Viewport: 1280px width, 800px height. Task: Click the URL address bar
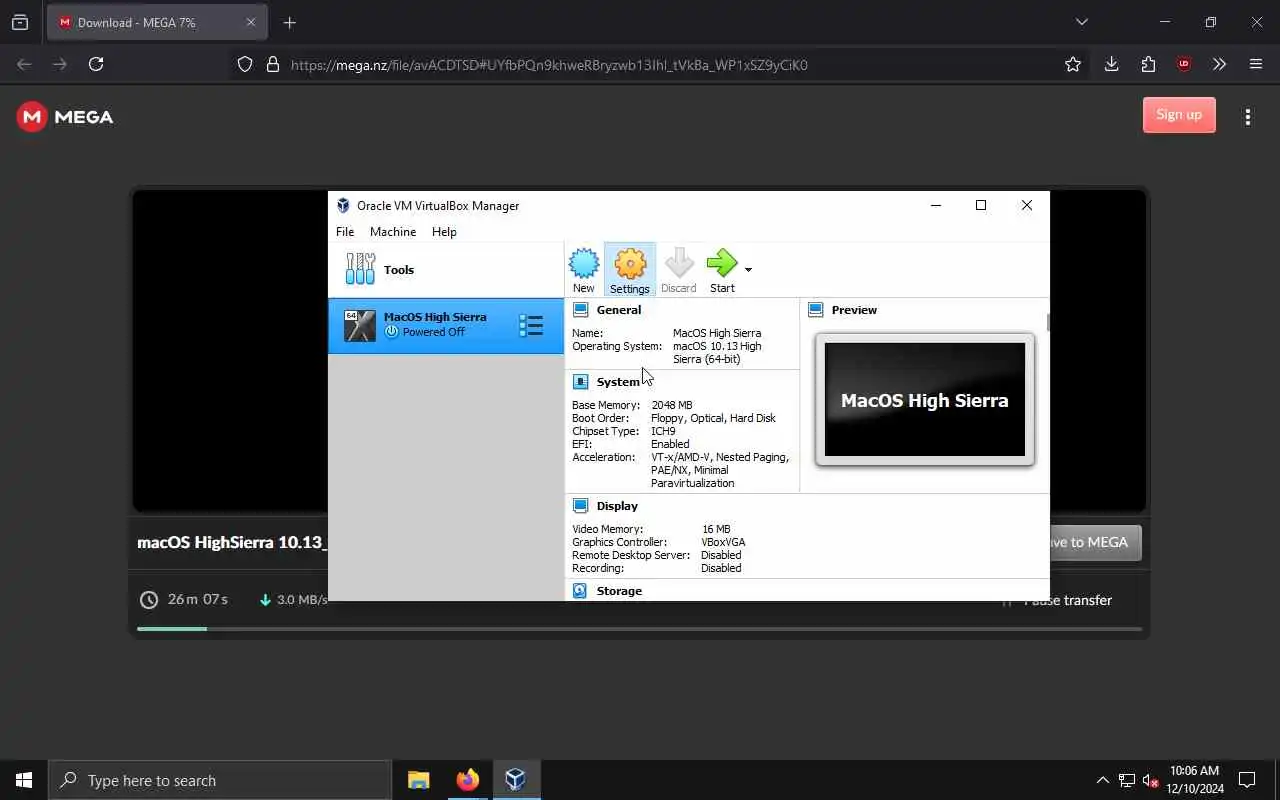[x=660, y=65]
